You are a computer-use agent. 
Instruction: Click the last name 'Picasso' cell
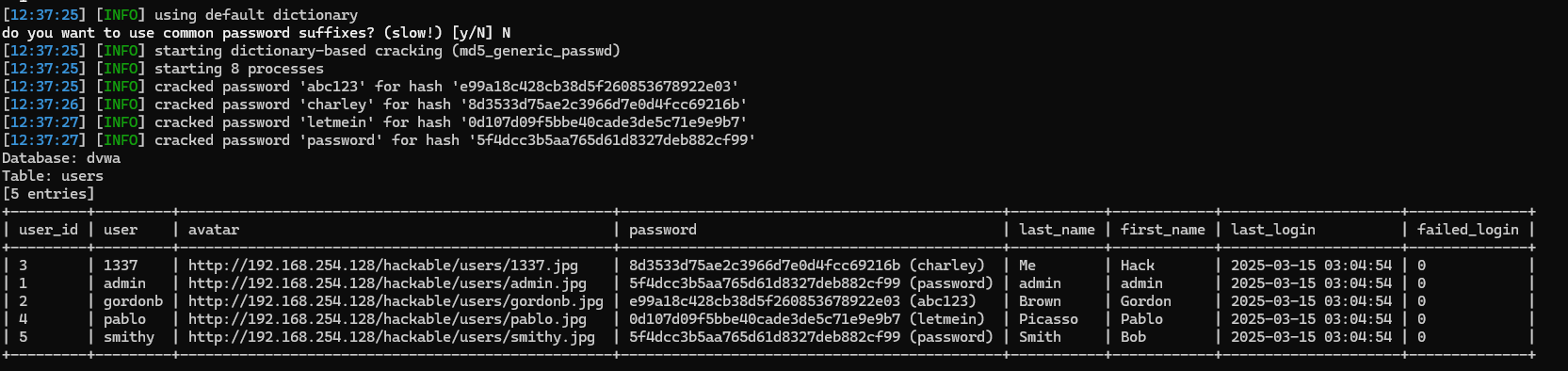pyautogui.click(x=1047, y=319)
